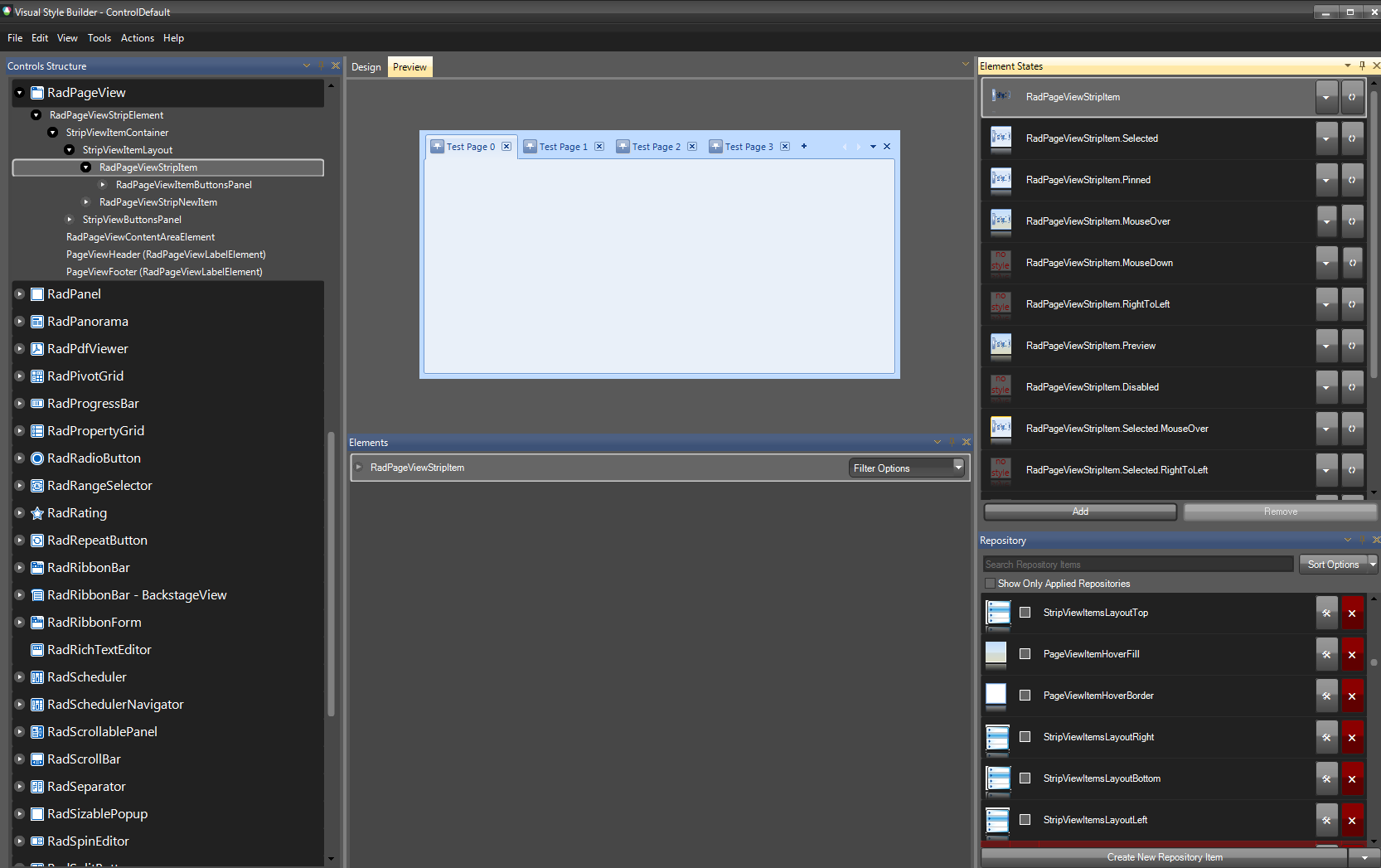Click the RadPdfViewer control icon
The image size is (1381, 868).
pyautogui.click(x=37, y=349)
